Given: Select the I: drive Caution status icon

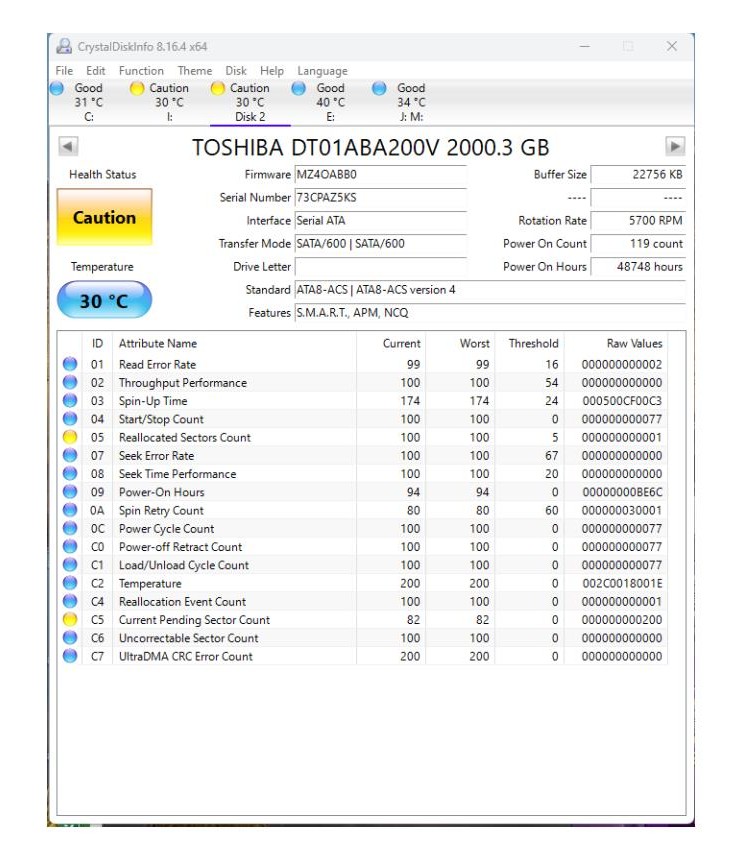Looking at the screenshot, I should 138,88.
